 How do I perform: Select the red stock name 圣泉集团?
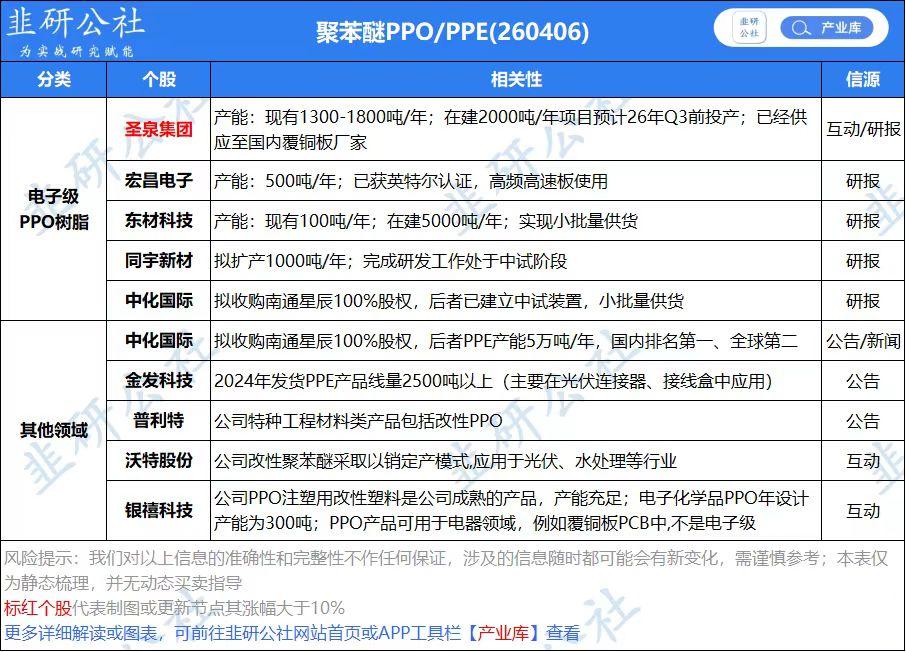pyautogui.click(x=159, y=129)
